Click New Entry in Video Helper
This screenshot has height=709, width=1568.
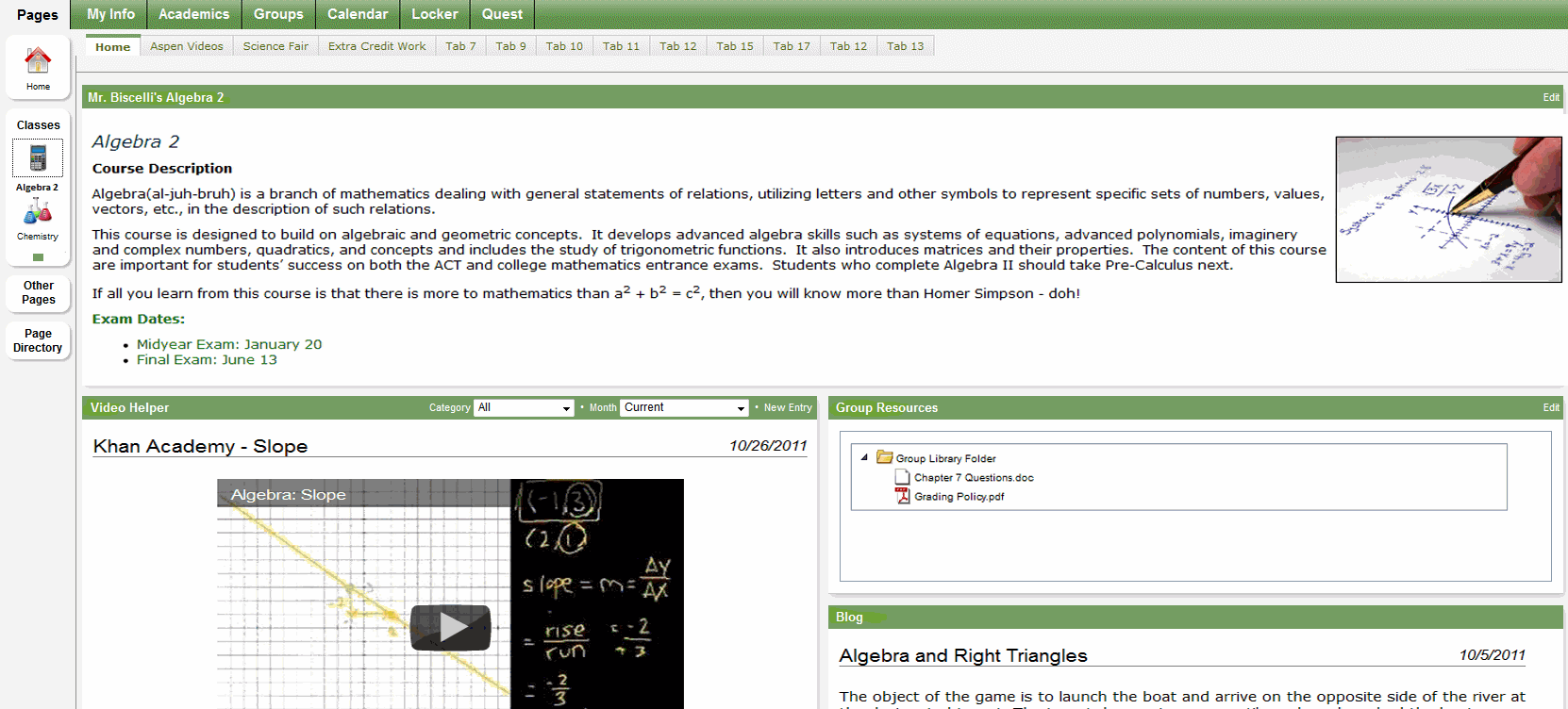pyautogui.click(x=787, y=408)
